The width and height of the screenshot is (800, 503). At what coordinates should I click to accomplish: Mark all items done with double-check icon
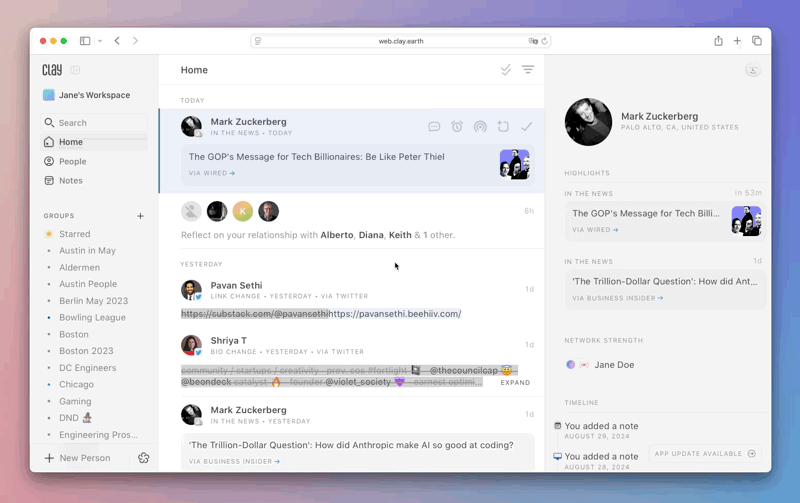pos(506,70)
